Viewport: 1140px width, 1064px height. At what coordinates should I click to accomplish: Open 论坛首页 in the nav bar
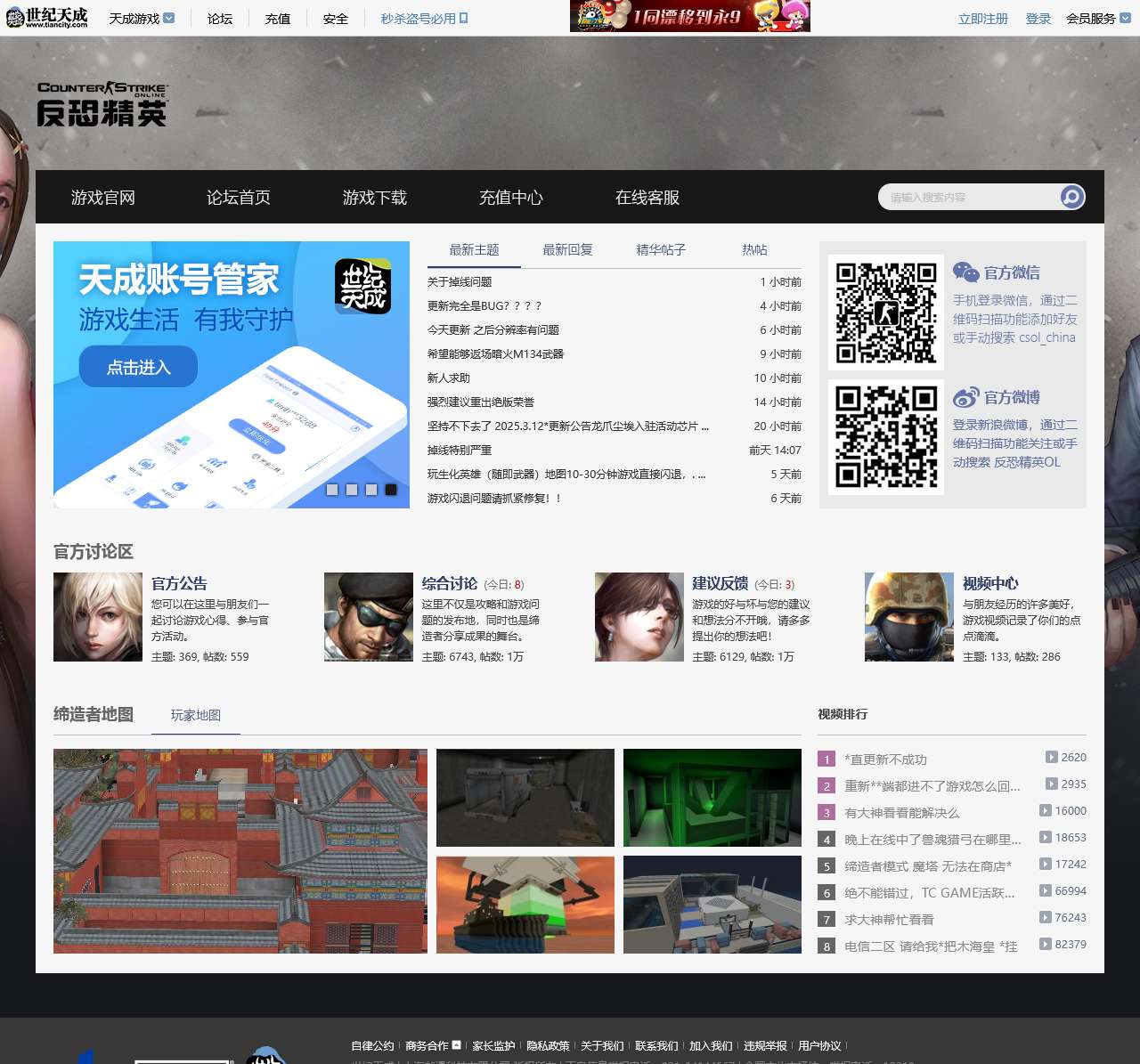pyautogui.click(x=239, y=198)
